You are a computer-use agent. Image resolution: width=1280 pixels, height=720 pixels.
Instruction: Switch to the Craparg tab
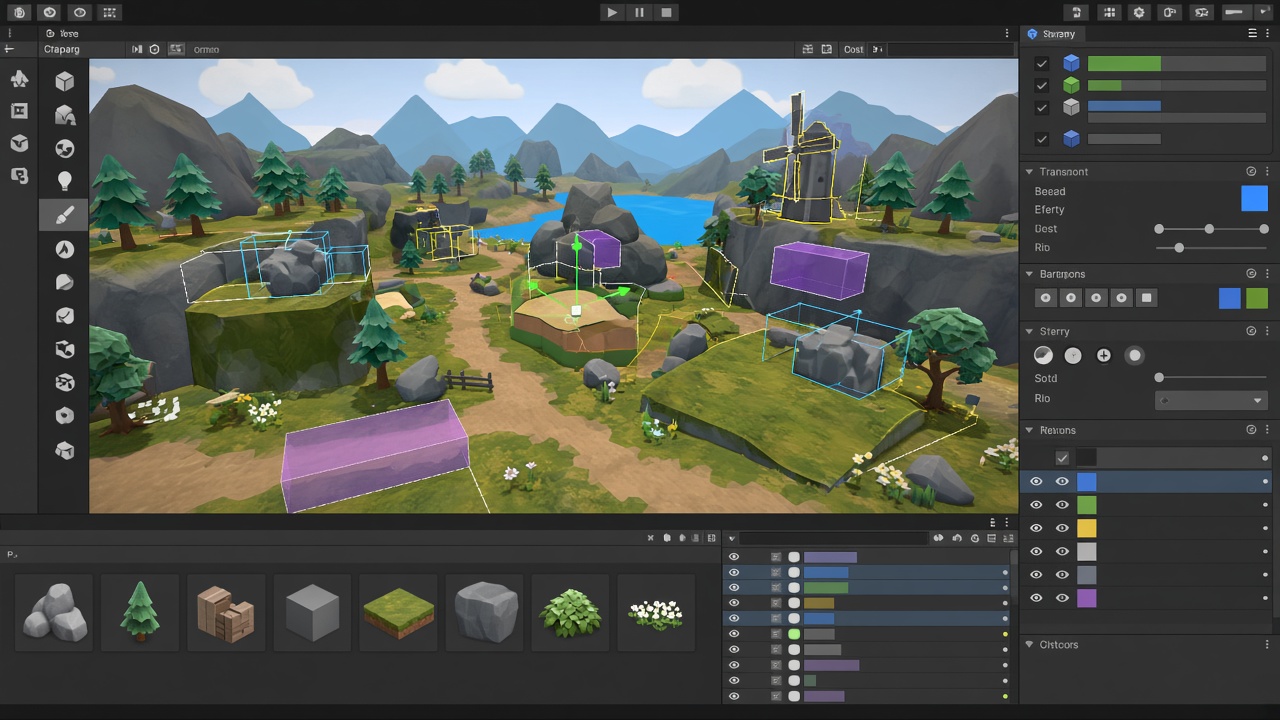pyautogui.click(x=61, y=49)
